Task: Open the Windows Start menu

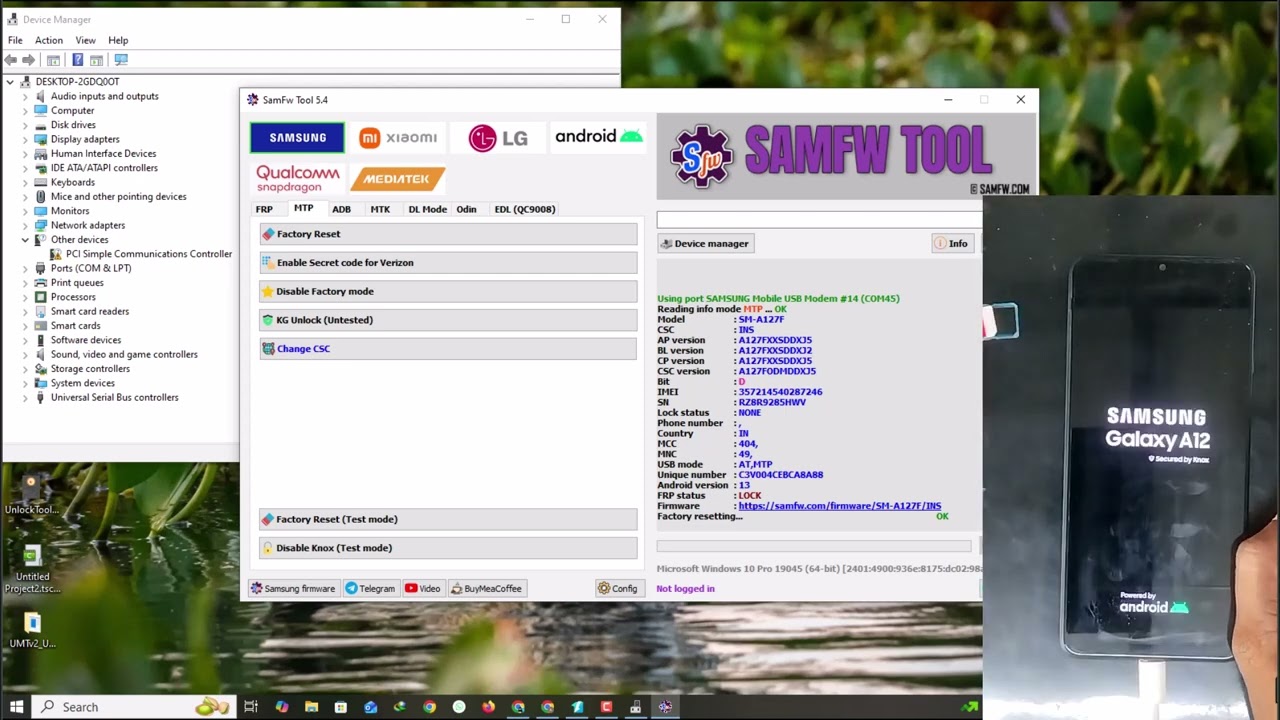Action: point(16,707)
